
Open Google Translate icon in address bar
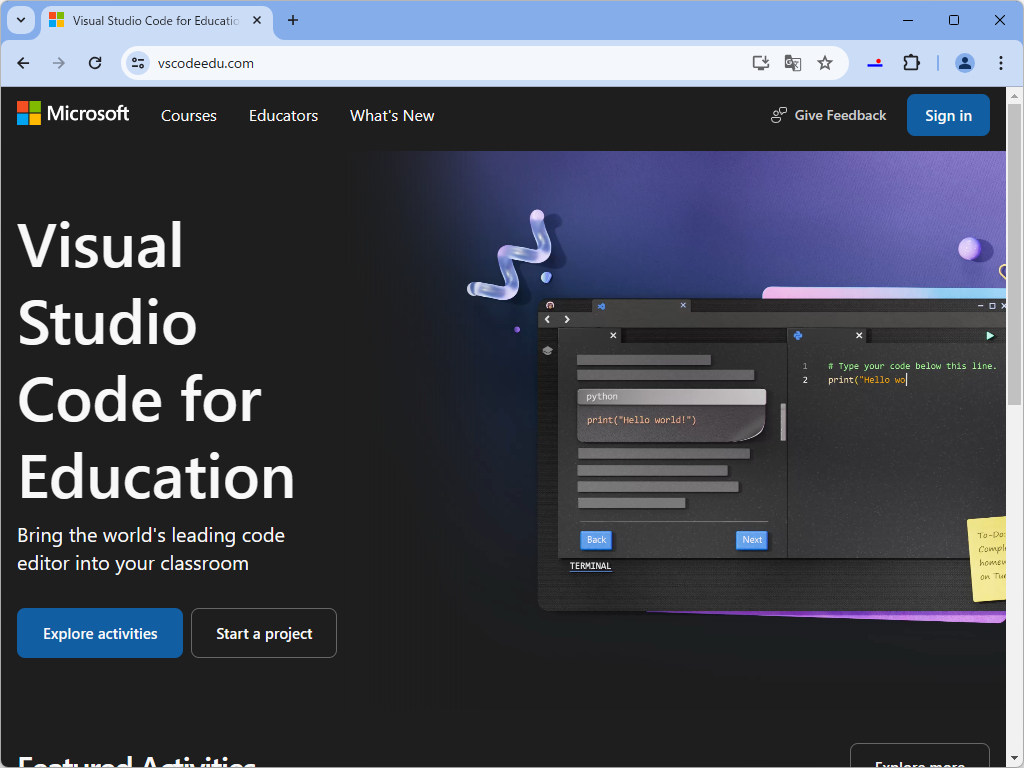pos(792,62)
